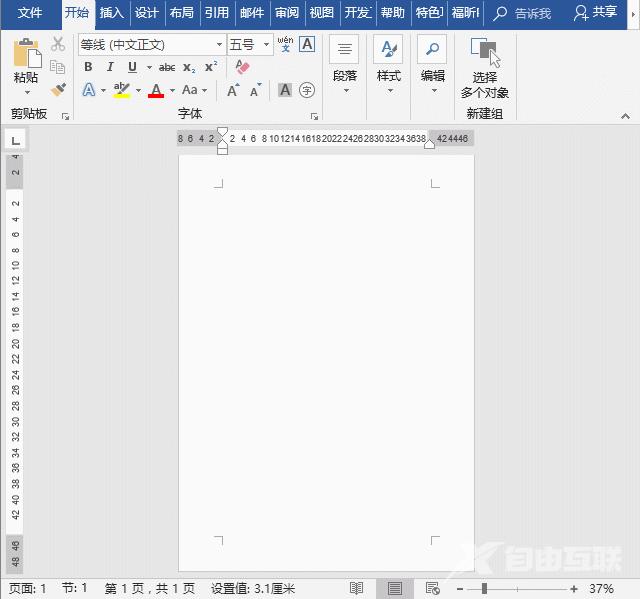This screenshot has width=640, height=599.
Task: Toggle strikethrough abc formatting
Action: tap(166, 67)
